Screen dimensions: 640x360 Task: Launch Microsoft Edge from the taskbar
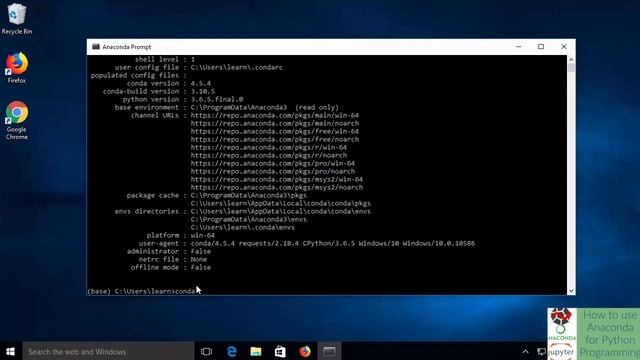231,351
